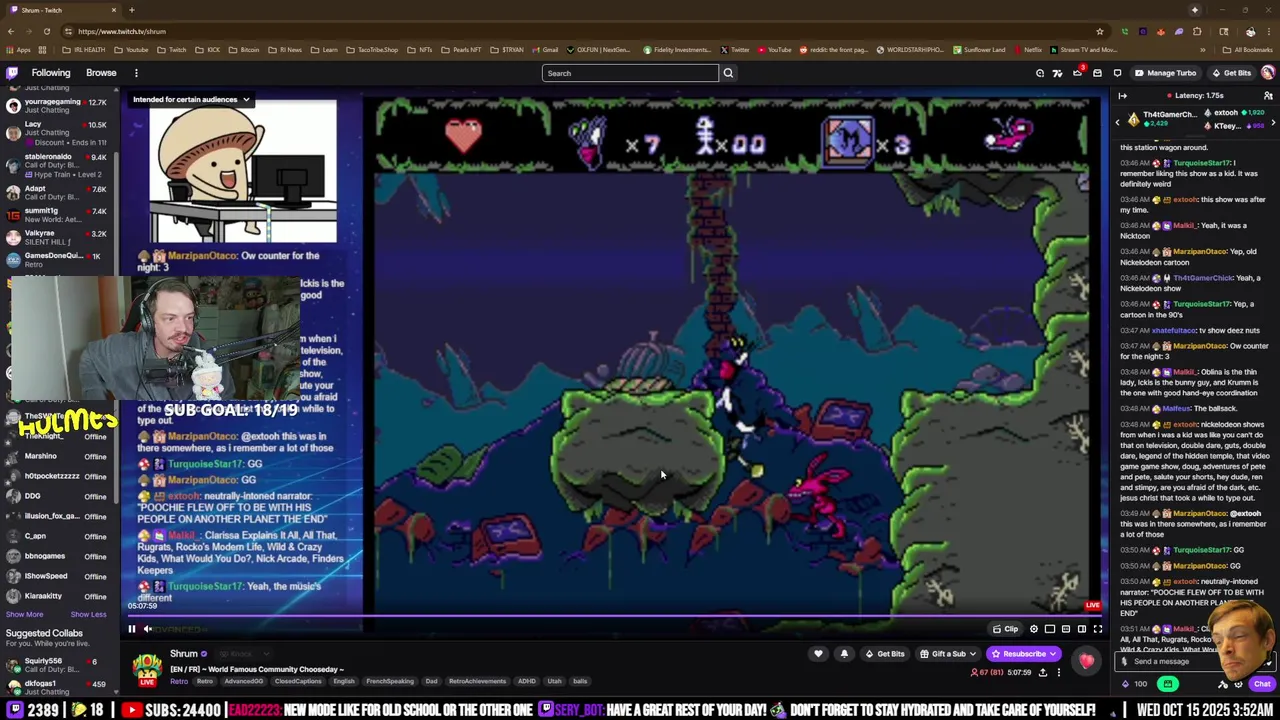Toggle fullscreen mode
Image resolution: width=1280 pixels, height=720 pixels.
(1098, 629)
